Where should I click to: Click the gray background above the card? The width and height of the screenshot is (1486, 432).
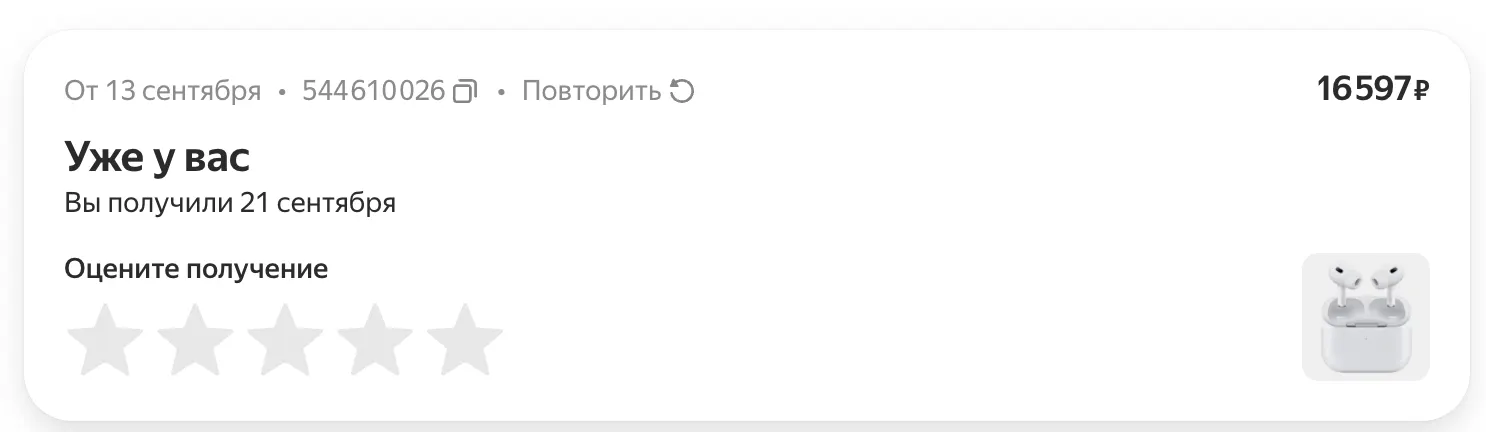(x=743, y=12)
